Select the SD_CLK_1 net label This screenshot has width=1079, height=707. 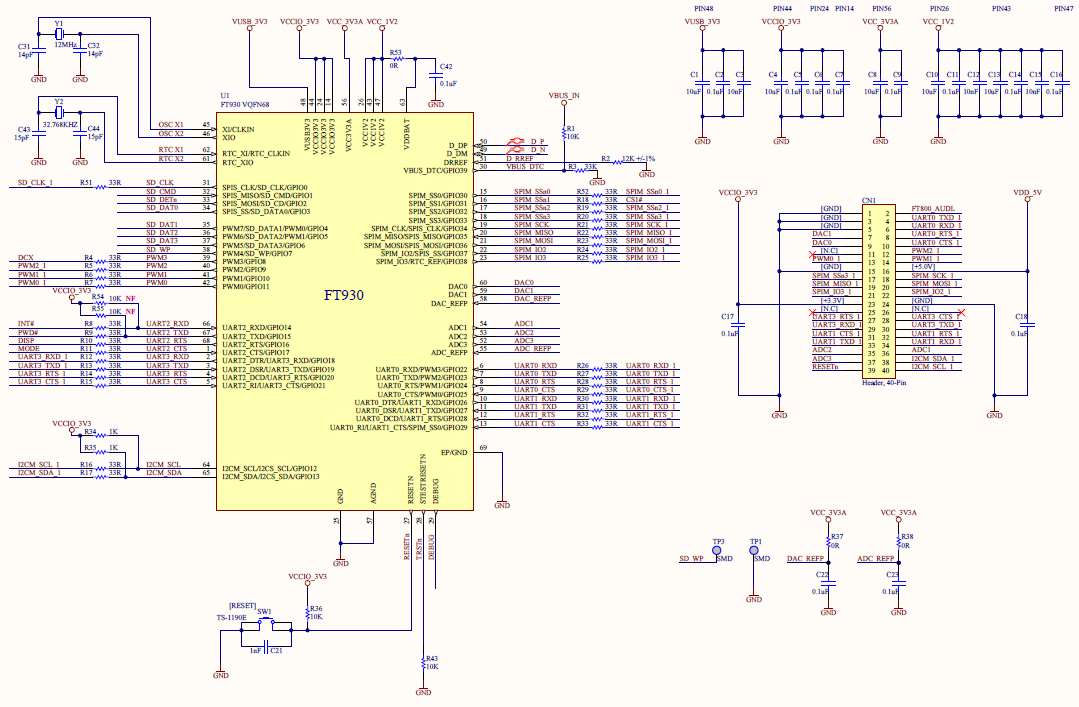tap(35, 183)
